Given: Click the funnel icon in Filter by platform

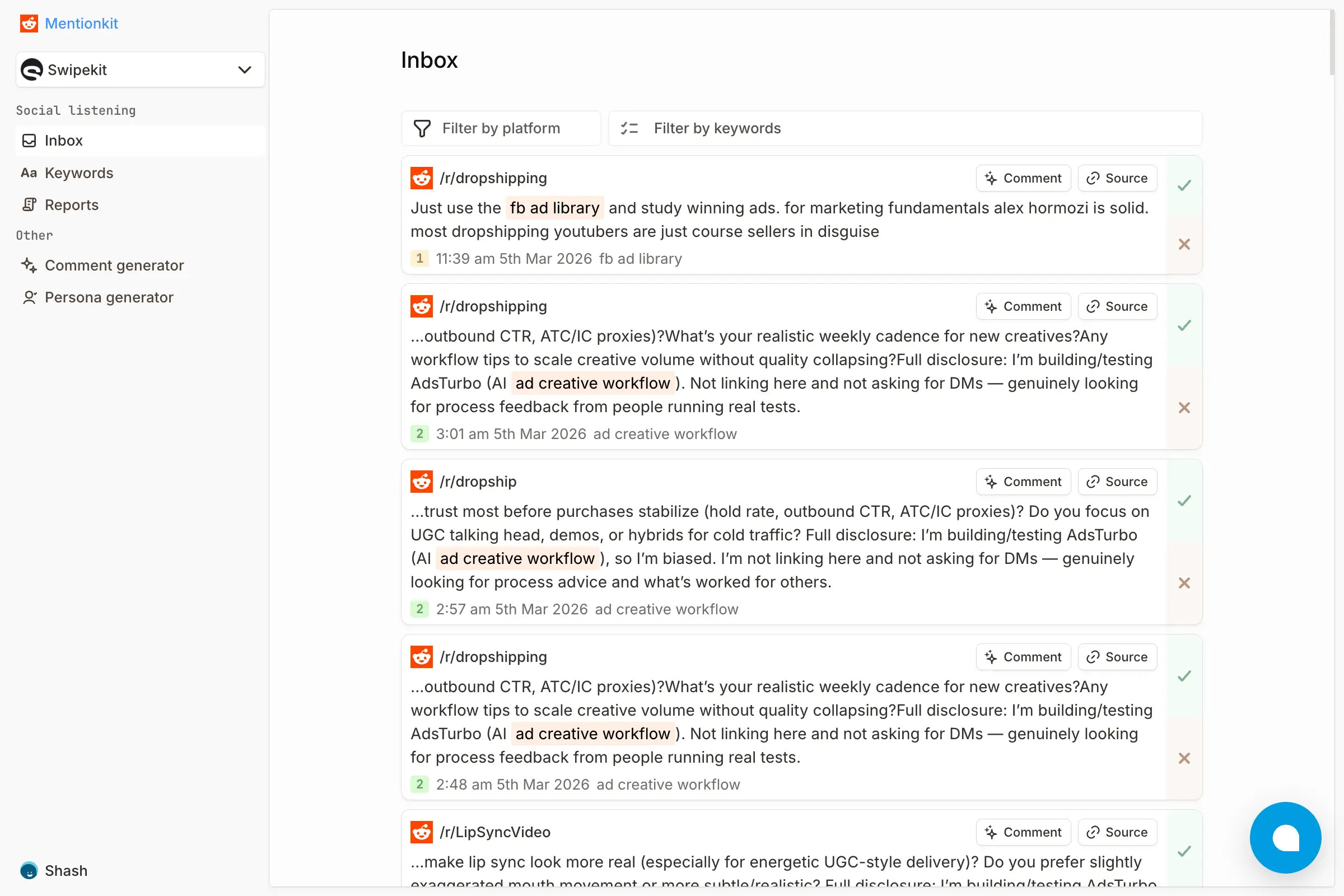Looking at the screenshot, I should click(x=422, y=128).
